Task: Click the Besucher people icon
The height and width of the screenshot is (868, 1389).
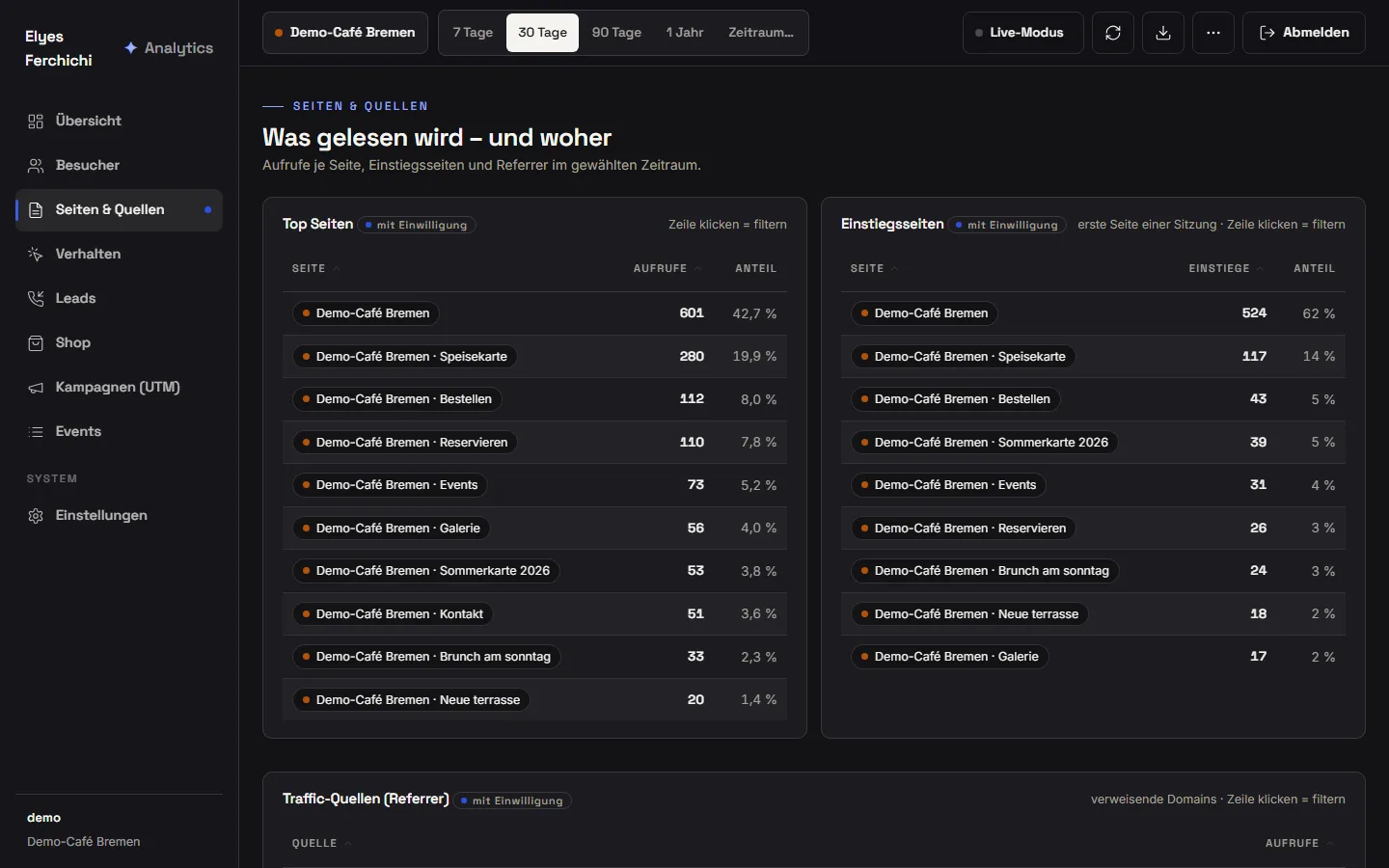Action: (x=36, y=166)
